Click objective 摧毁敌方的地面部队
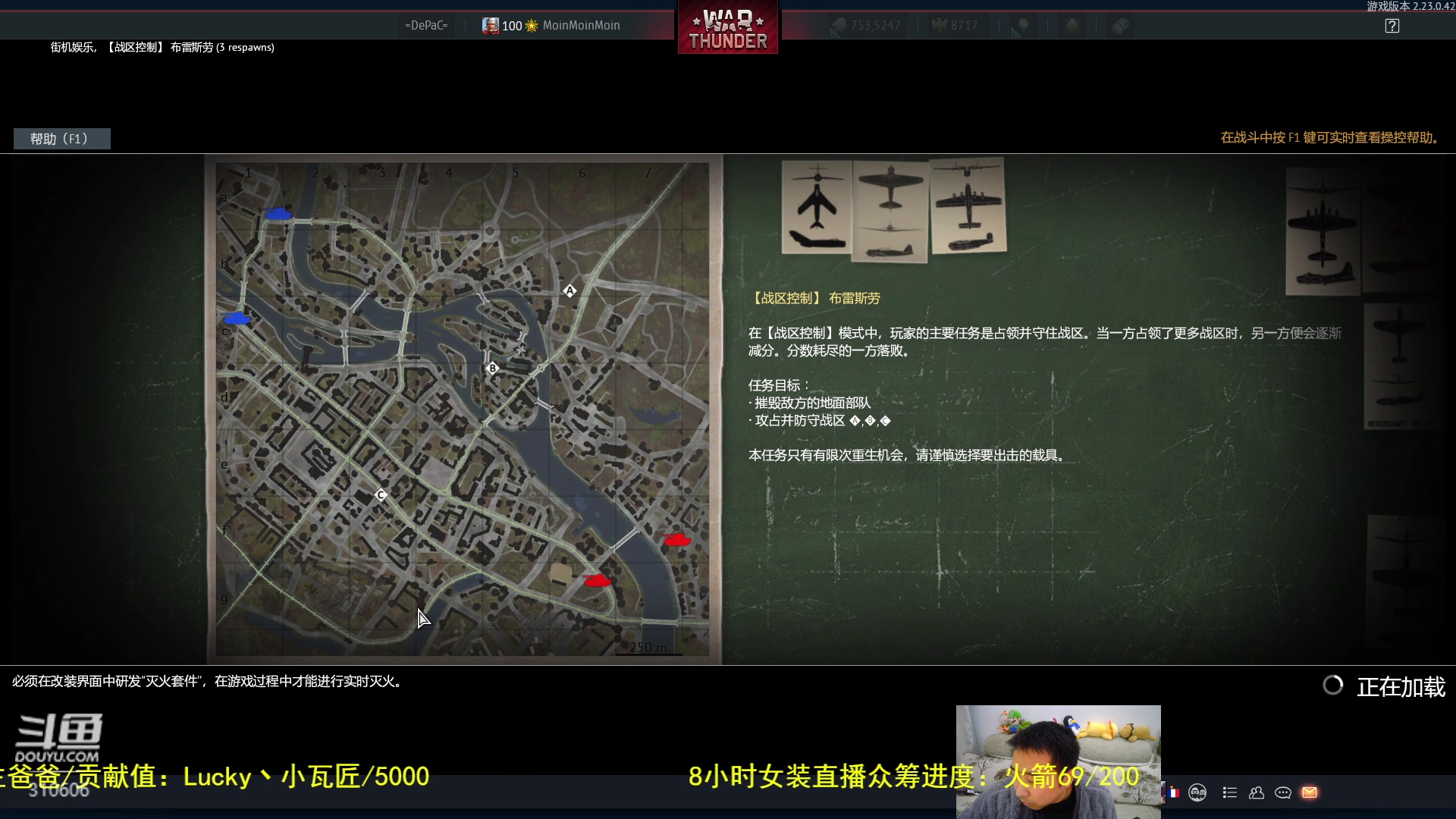 810,403
